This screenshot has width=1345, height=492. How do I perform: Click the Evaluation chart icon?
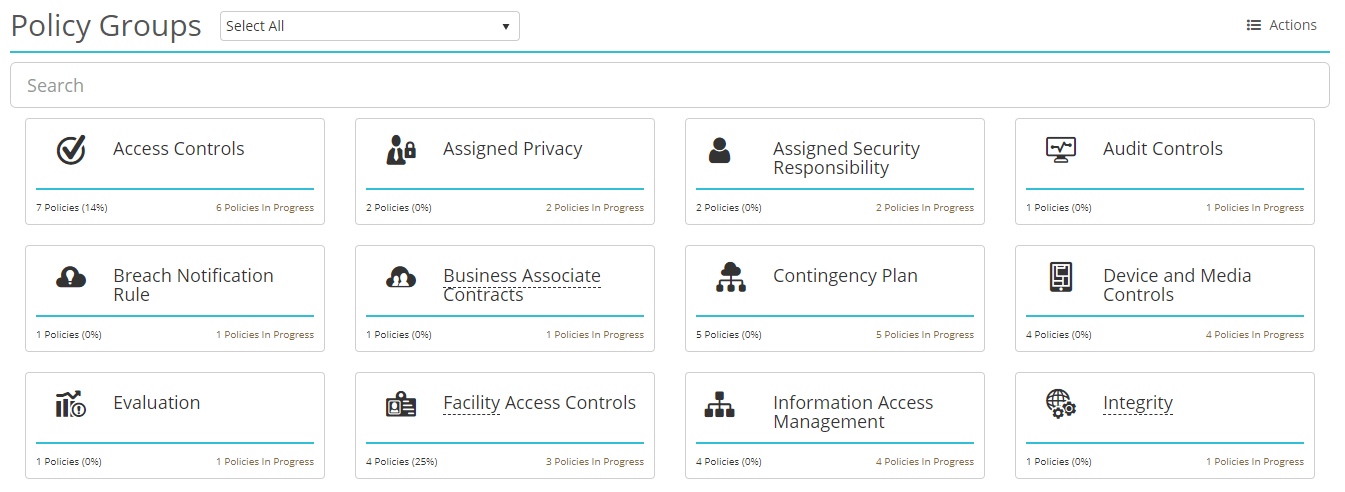(71, 404)
